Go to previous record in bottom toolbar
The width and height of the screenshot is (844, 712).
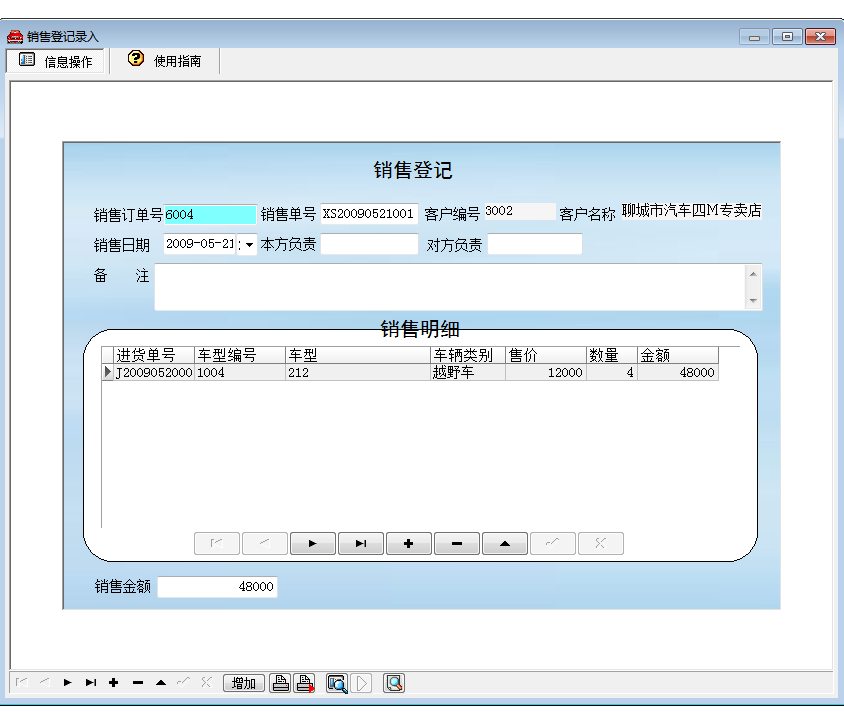click(x=45, y=682)
